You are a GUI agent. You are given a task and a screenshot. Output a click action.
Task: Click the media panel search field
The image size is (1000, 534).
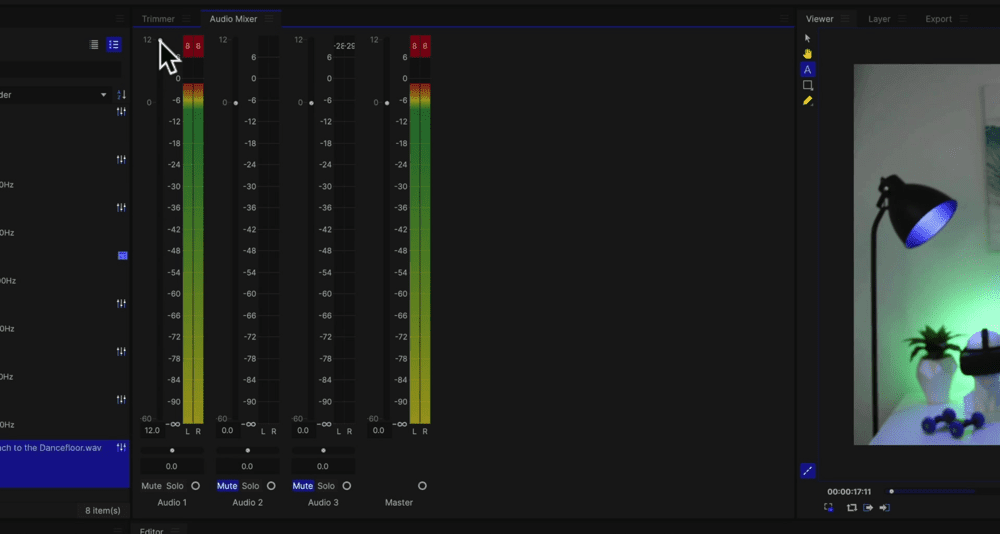[61, 70]
